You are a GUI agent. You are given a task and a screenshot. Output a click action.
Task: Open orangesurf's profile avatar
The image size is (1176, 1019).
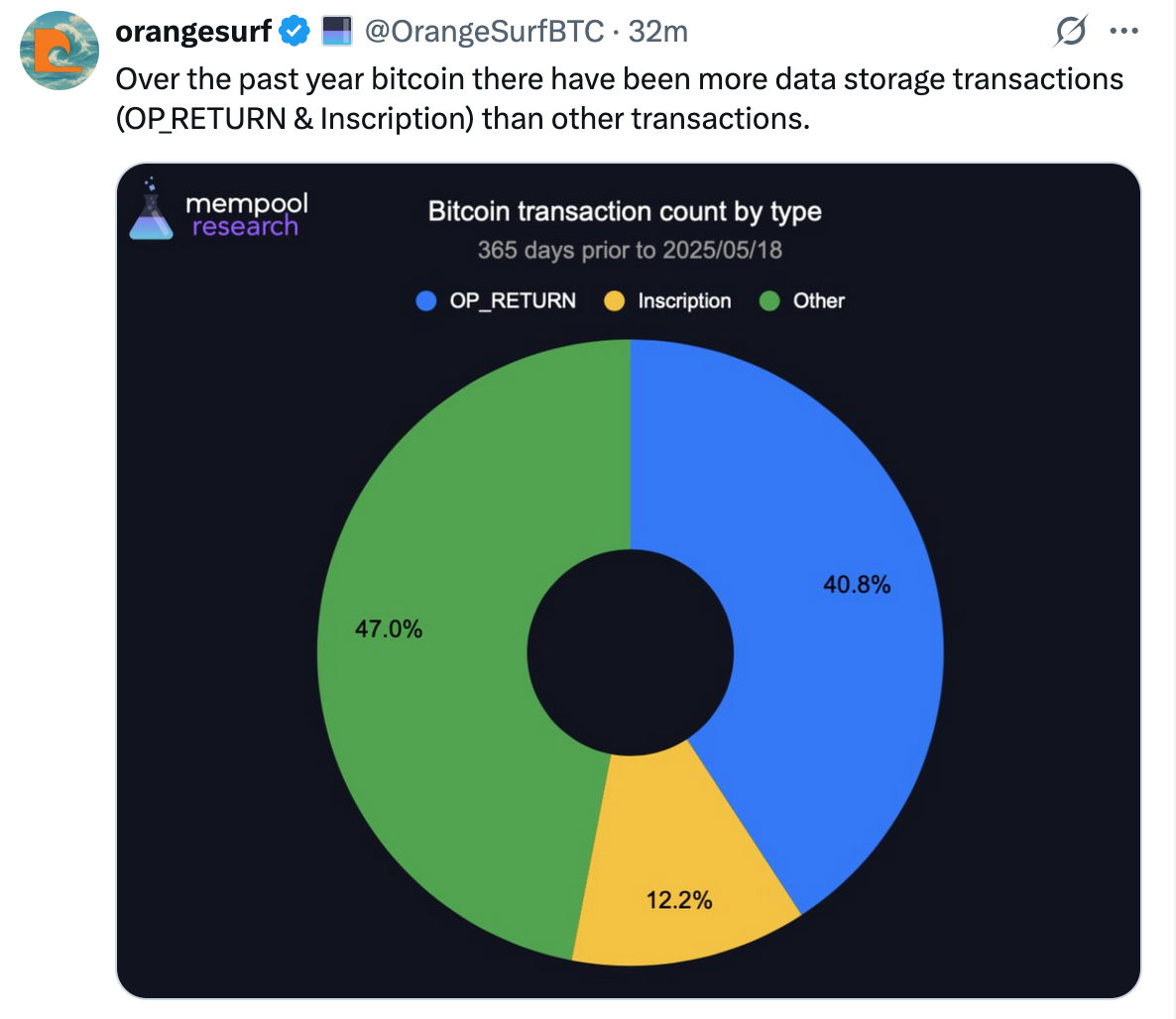tap(59, 51)
